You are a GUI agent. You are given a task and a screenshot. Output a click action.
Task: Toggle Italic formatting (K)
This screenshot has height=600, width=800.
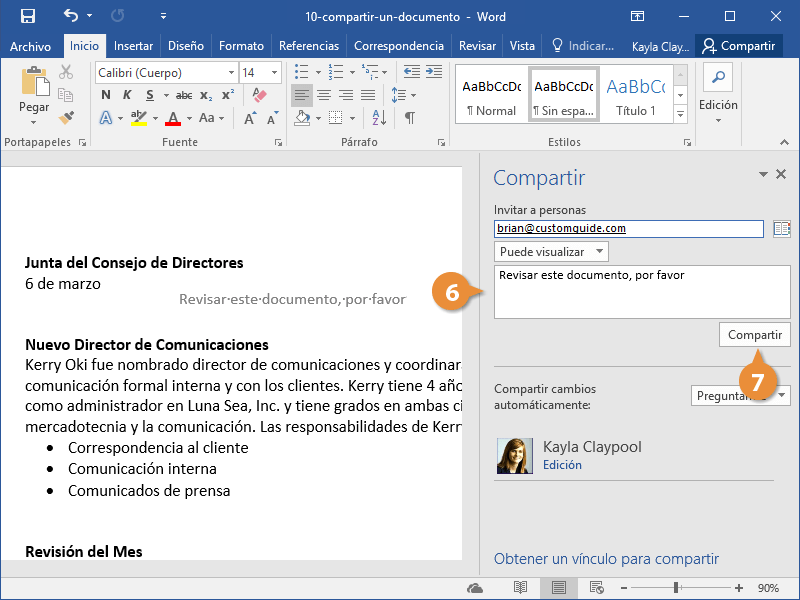(x=128, y=95)
